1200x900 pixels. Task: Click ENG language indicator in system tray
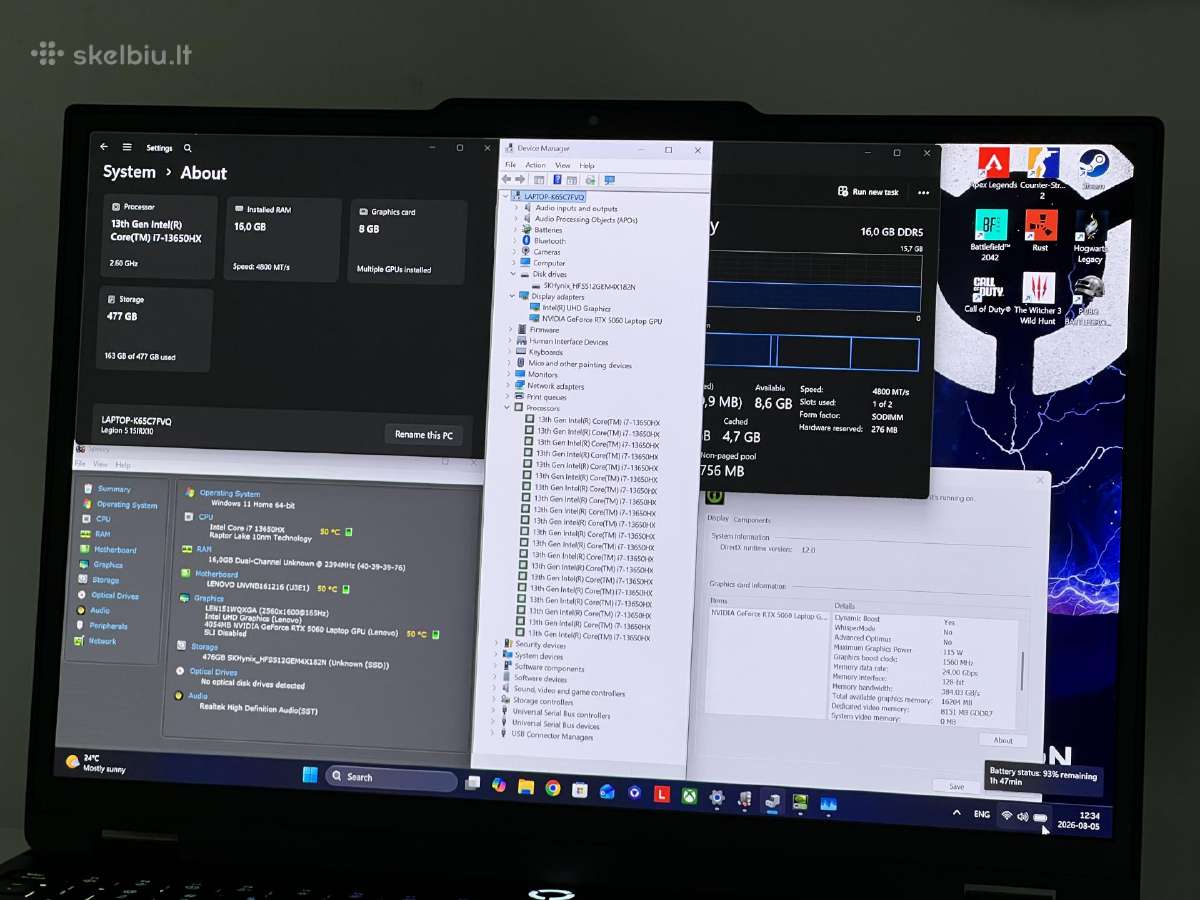pyautogui.click(x=982, y=815)
